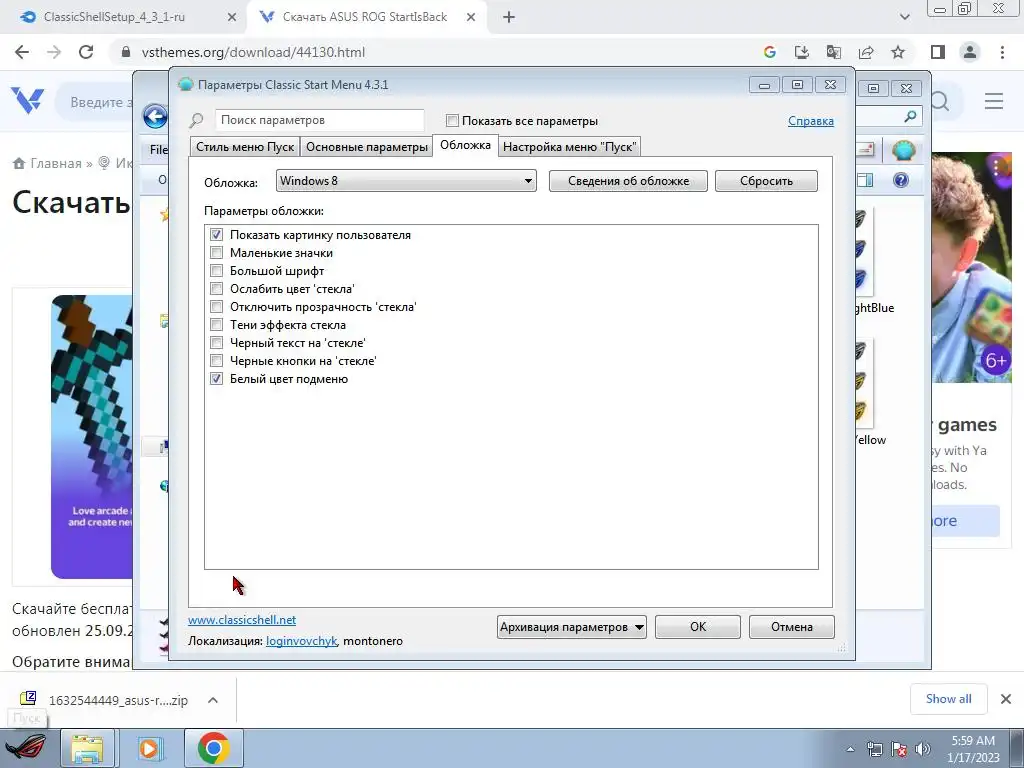Toggle the preview pane icon in Explorer

(866, 180)
